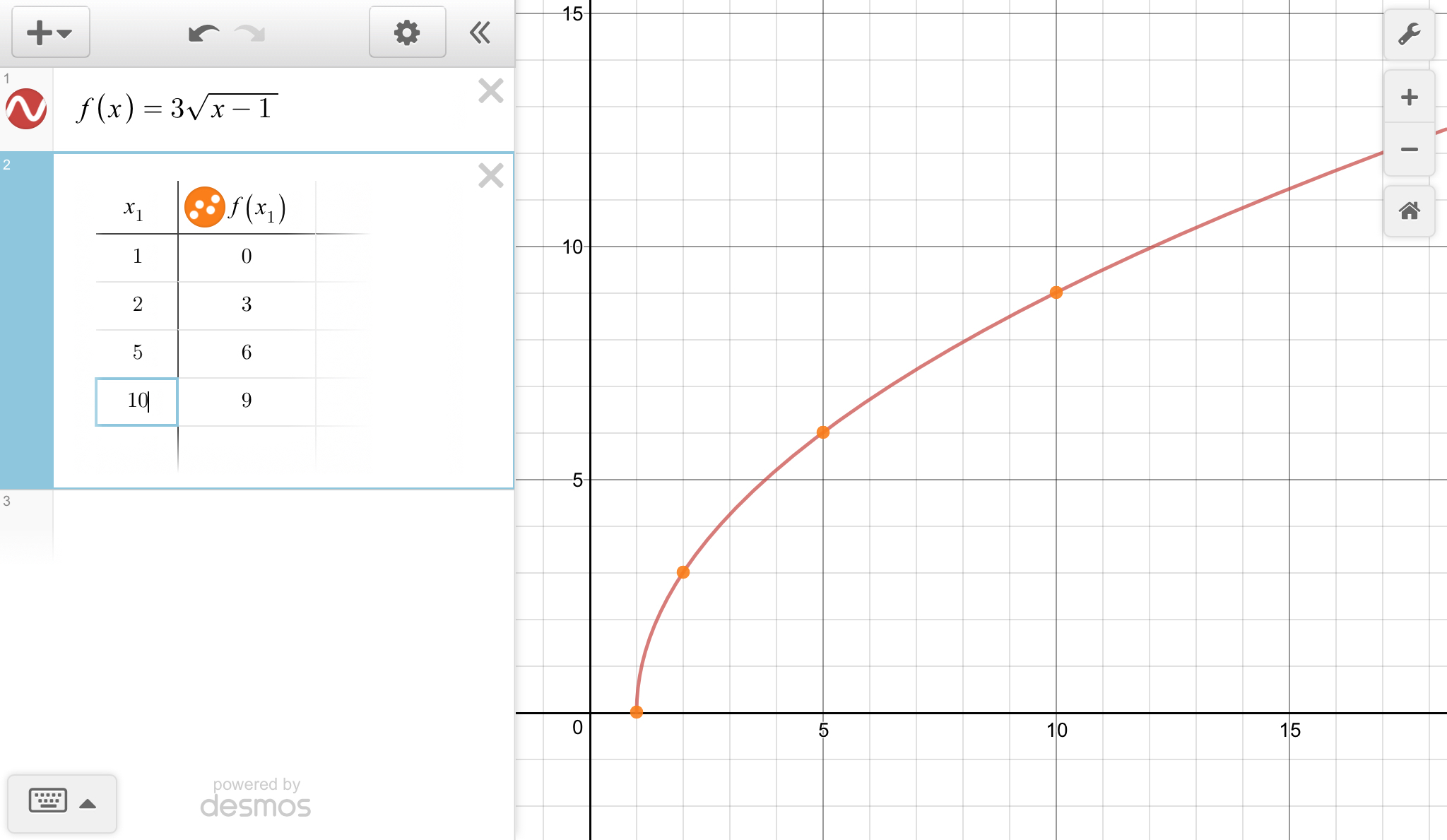Show the on-screen keypad
Viewport: 1447px width, 840px height.
pyautogui.click(x=62, y=803)
